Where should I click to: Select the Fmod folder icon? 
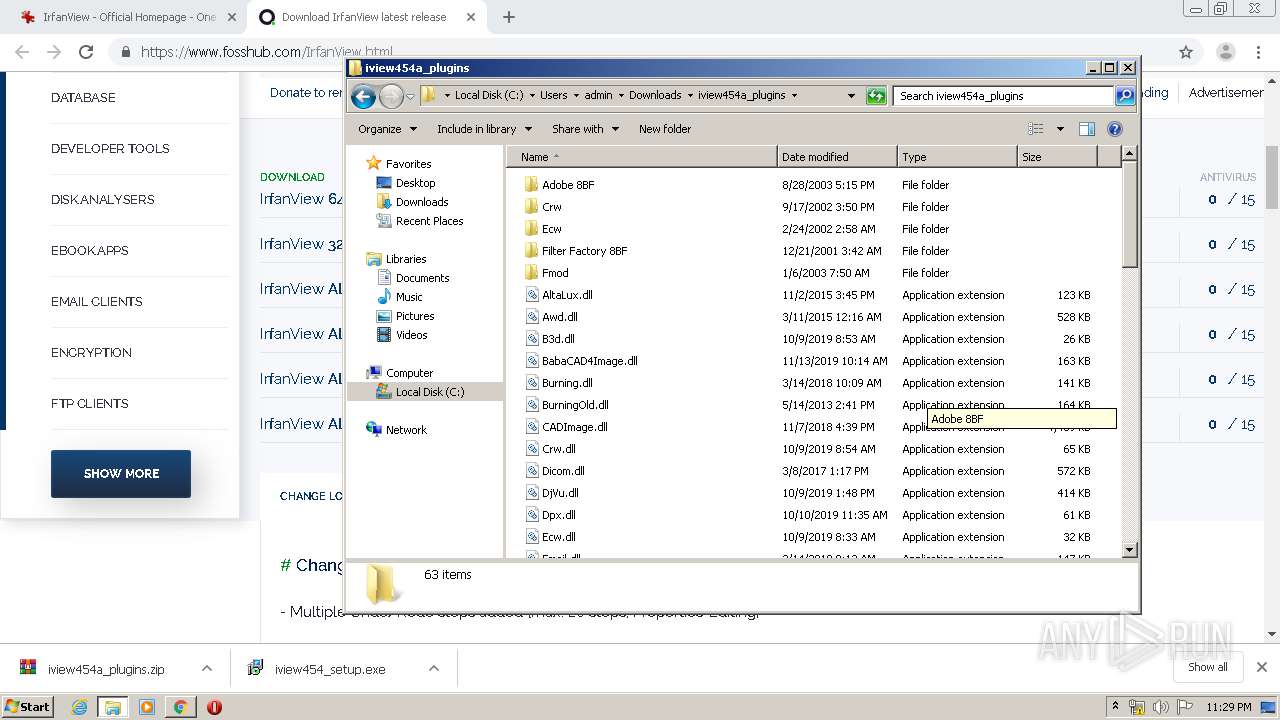(531, 273)
